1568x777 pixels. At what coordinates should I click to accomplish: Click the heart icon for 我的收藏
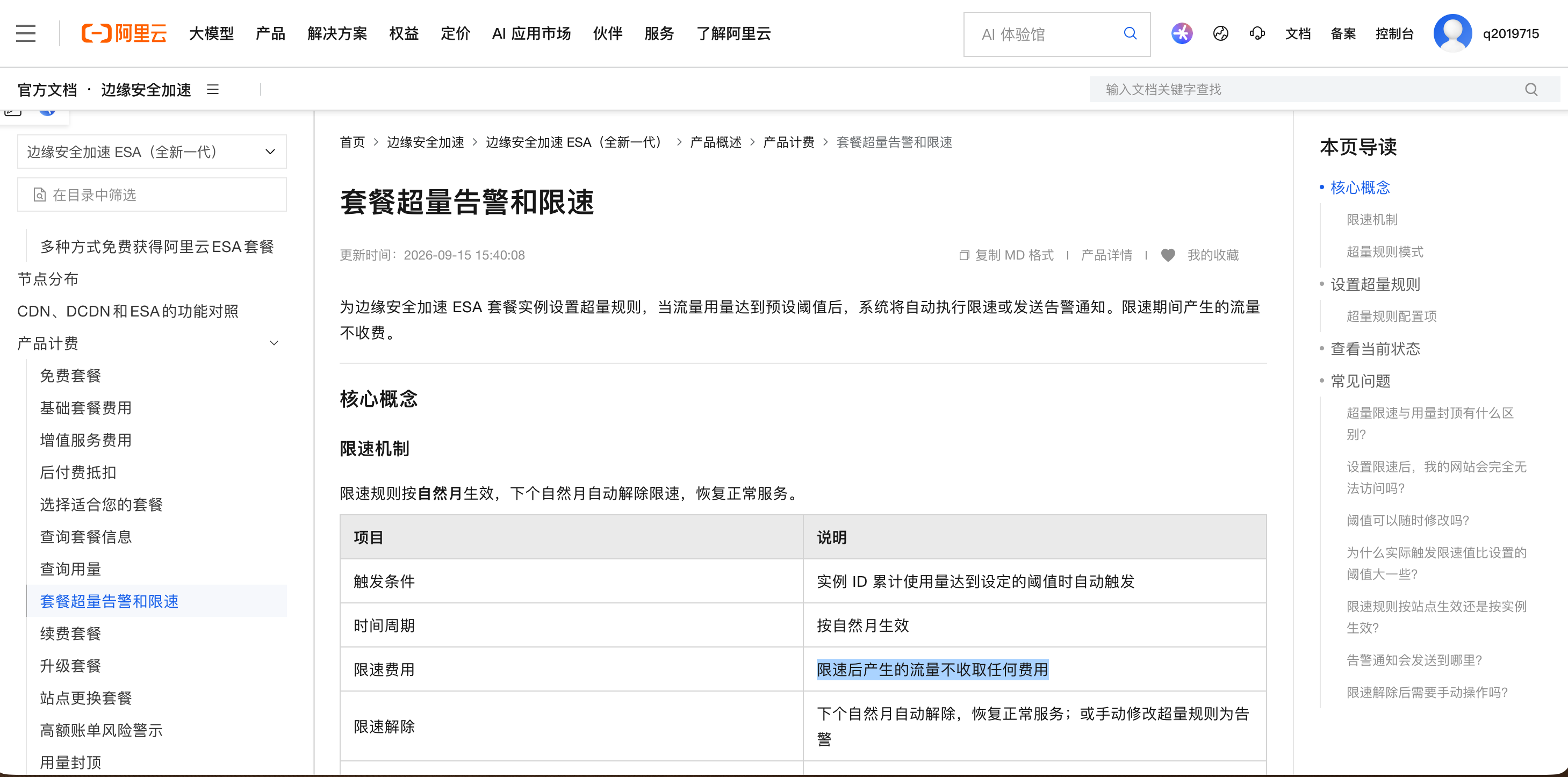pos(1168,255)
